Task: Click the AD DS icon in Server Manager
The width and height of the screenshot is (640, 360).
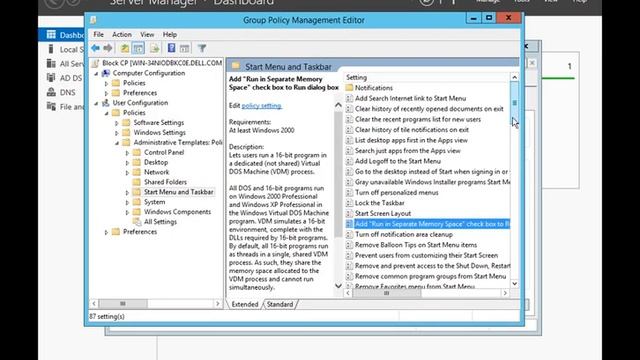Action: [x=51, y=78]
